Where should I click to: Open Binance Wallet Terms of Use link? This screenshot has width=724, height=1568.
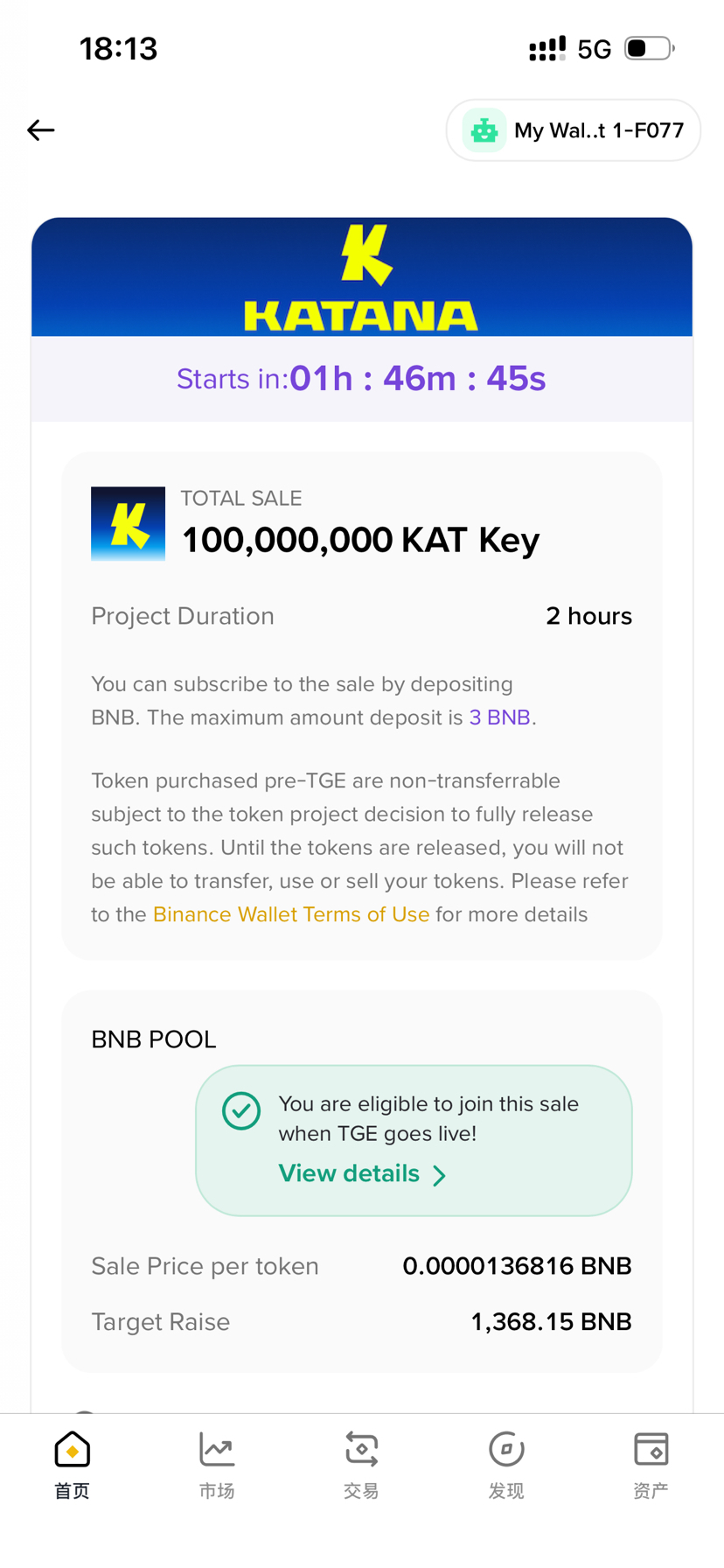(291, 914)
